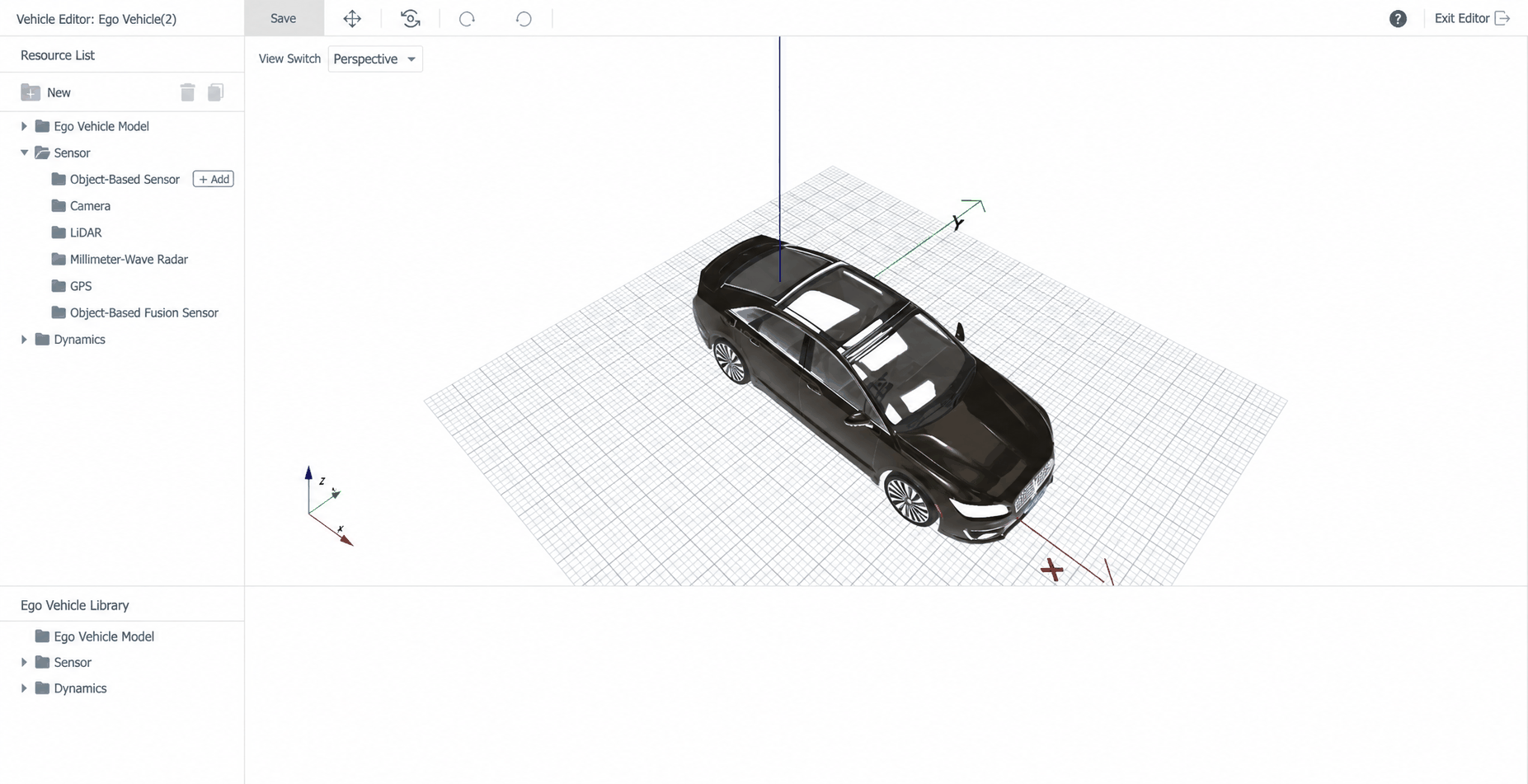Image resolution: width=1528 pixels, height=784 pixels.
Task: Click the + Add button
Action: pyautogui.click(x=214, y=179)
